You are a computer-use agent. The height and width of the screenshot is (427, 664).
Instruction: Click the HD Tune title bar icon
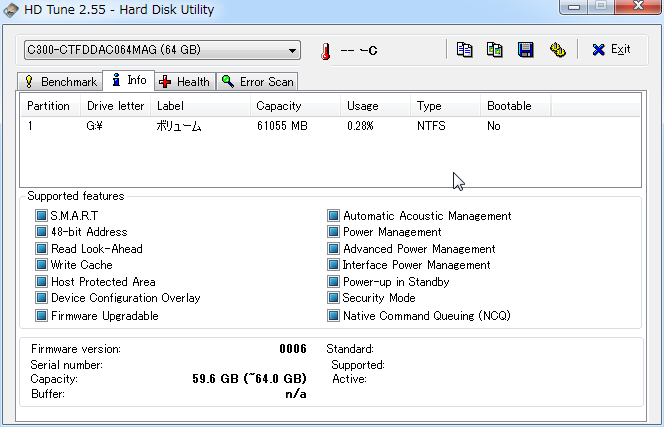tap(11, 9)
